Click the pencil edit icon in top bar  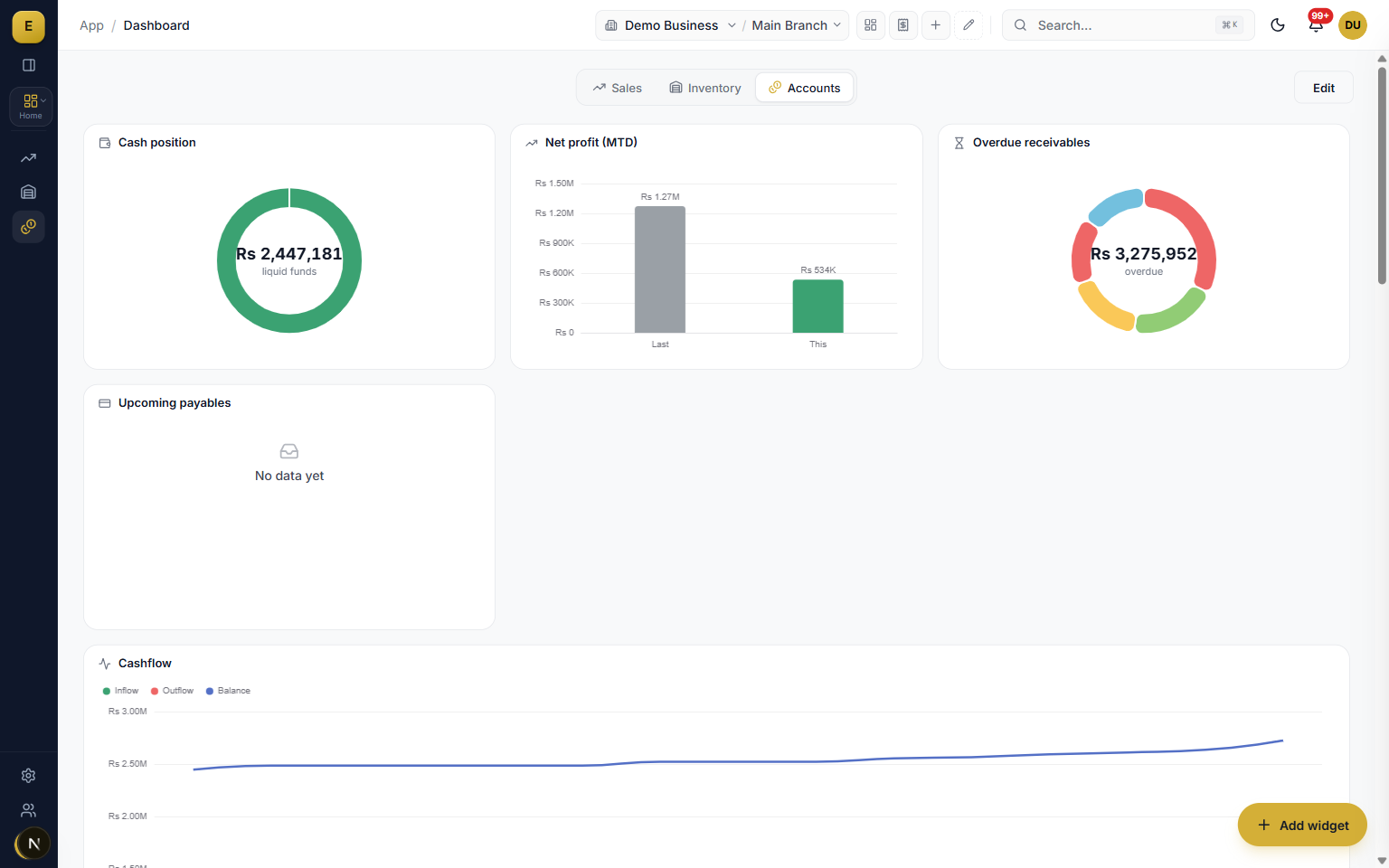(x=969, y=25)
